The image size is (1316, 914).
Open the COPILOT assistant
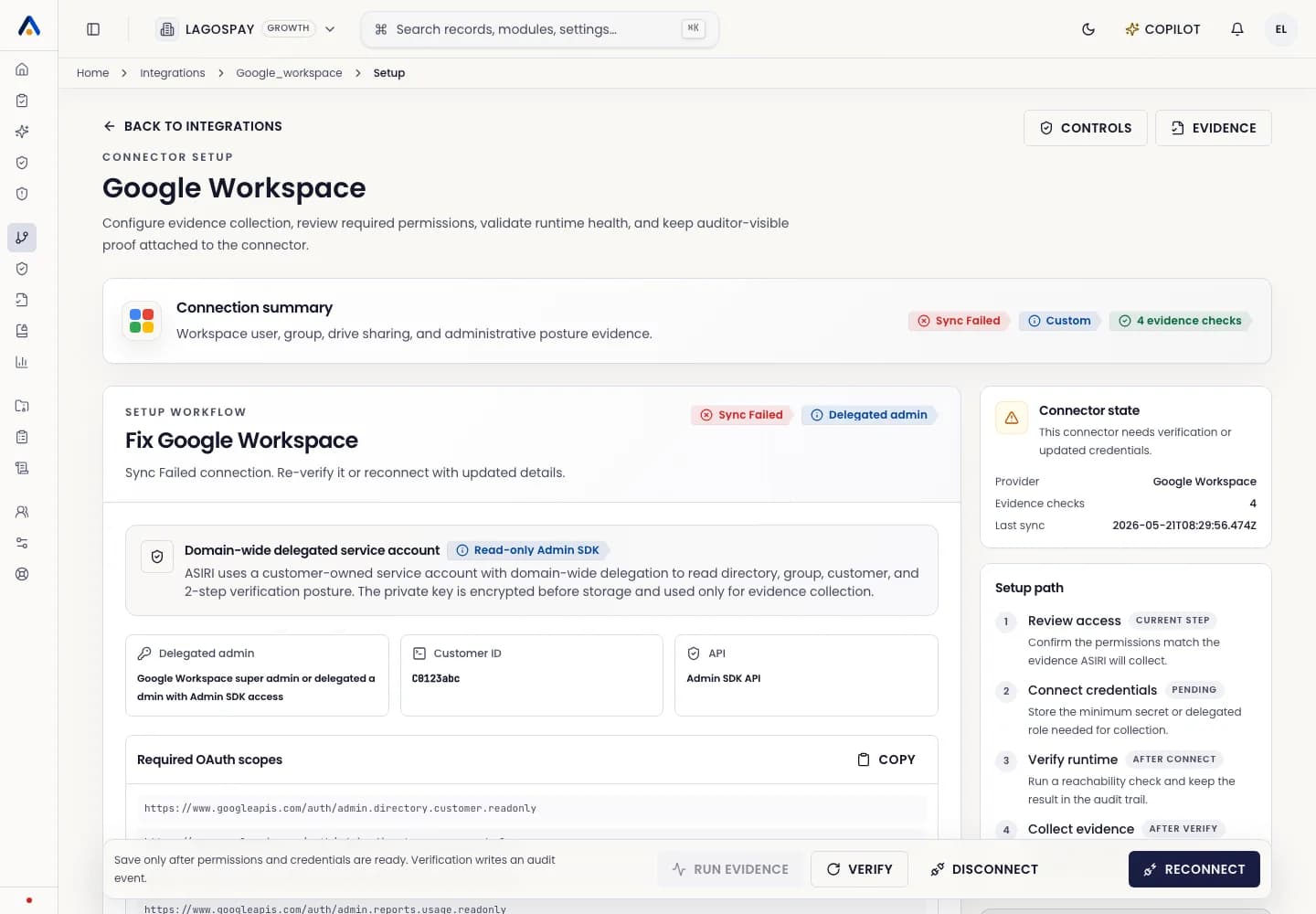click(1162, 29)
